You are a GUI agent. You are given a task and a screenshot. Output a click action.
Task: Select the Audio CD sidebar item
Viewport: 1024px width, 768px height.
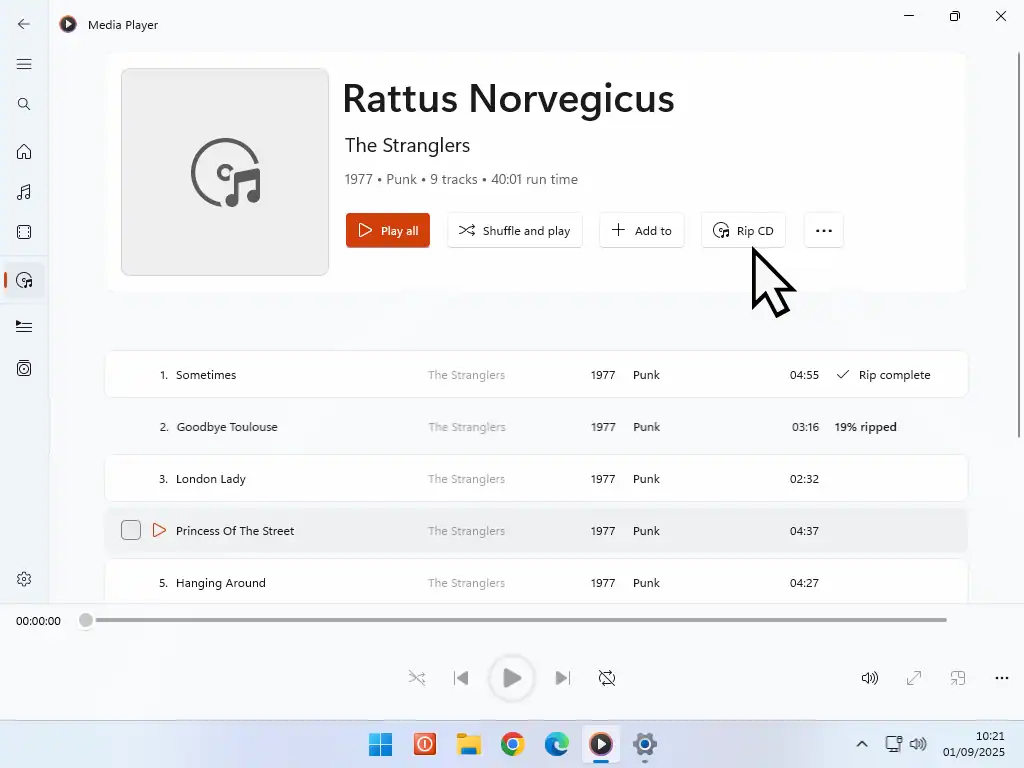pos(24,280)
